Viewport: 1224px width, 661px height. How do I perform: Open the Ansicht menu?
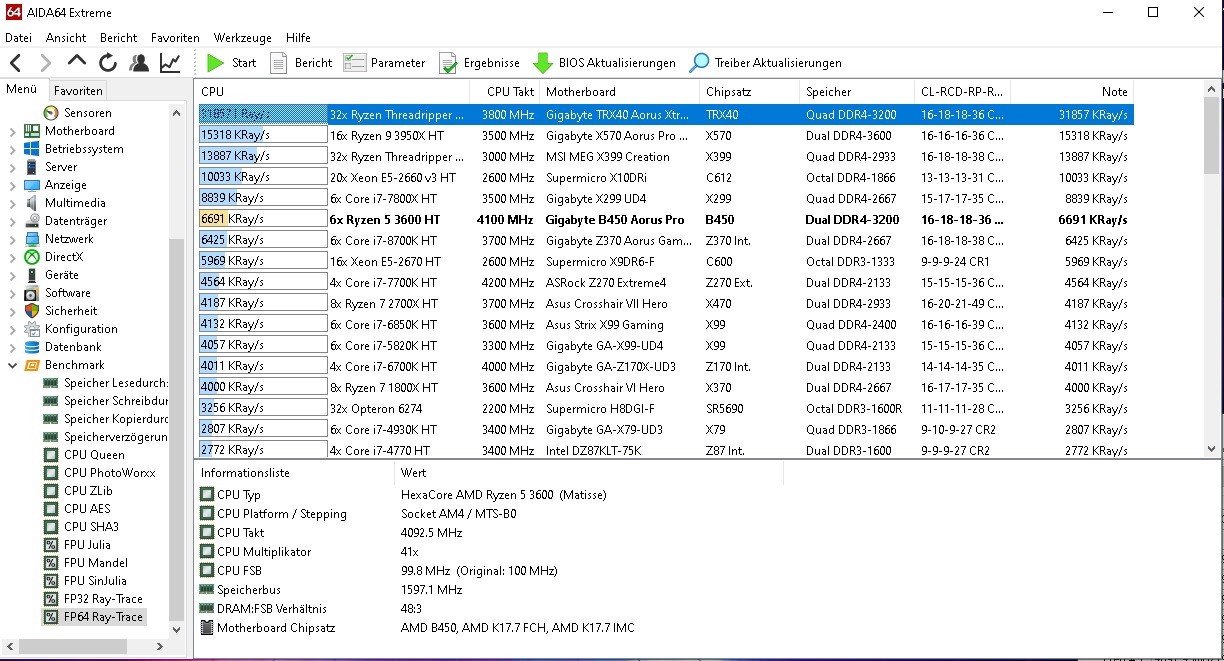tap(66, 38)
